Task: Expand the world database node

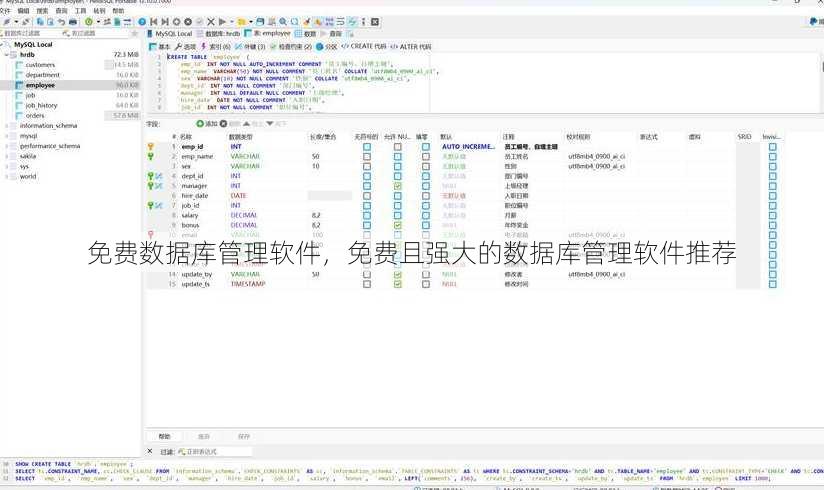Action: click(x=7, y=177)
